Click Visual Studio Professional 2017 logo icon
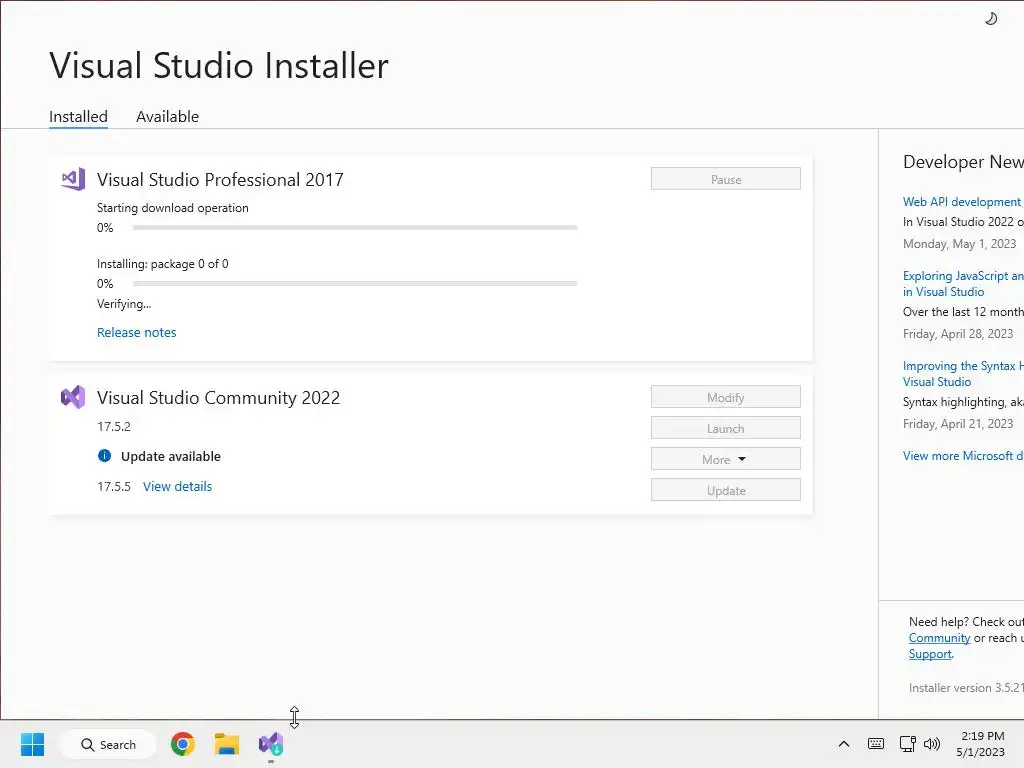The image size is (1024, 768). (x=73, y=179)
